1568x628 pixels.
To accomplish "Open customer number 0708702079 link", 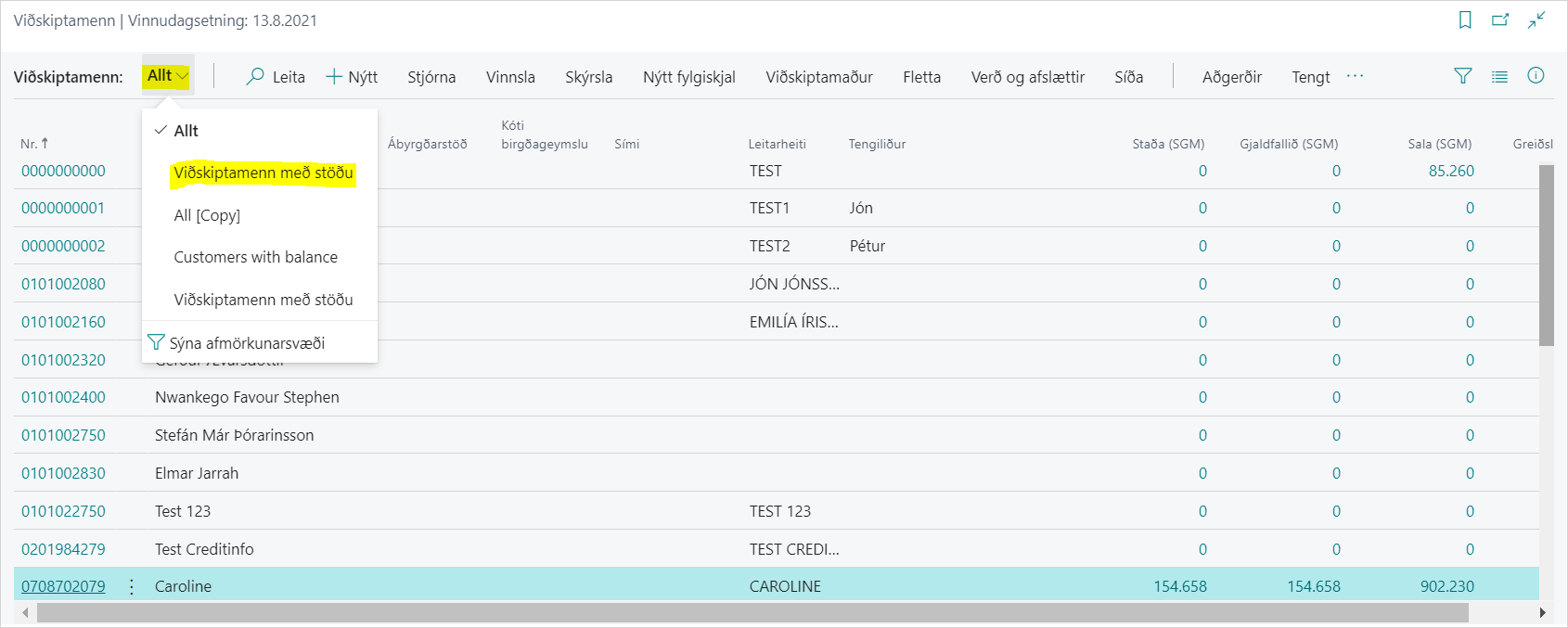I will click(63, 586).
